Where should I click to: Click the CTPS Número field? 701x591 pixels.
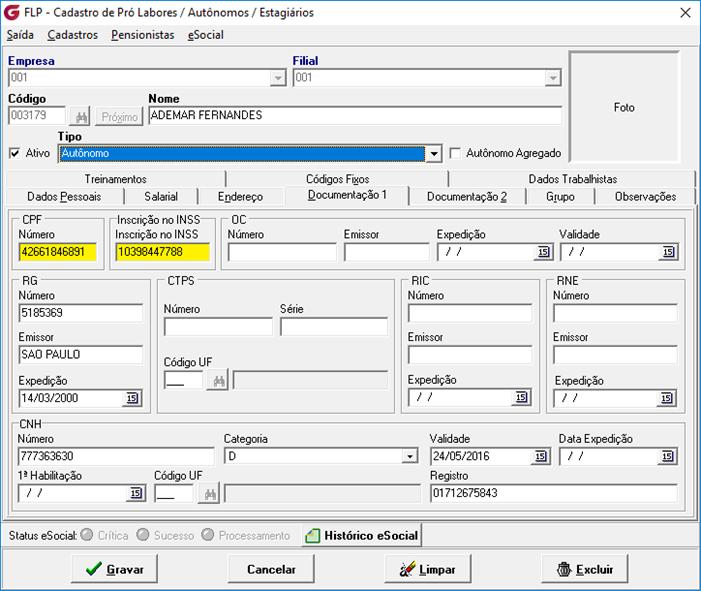point(218,327)
